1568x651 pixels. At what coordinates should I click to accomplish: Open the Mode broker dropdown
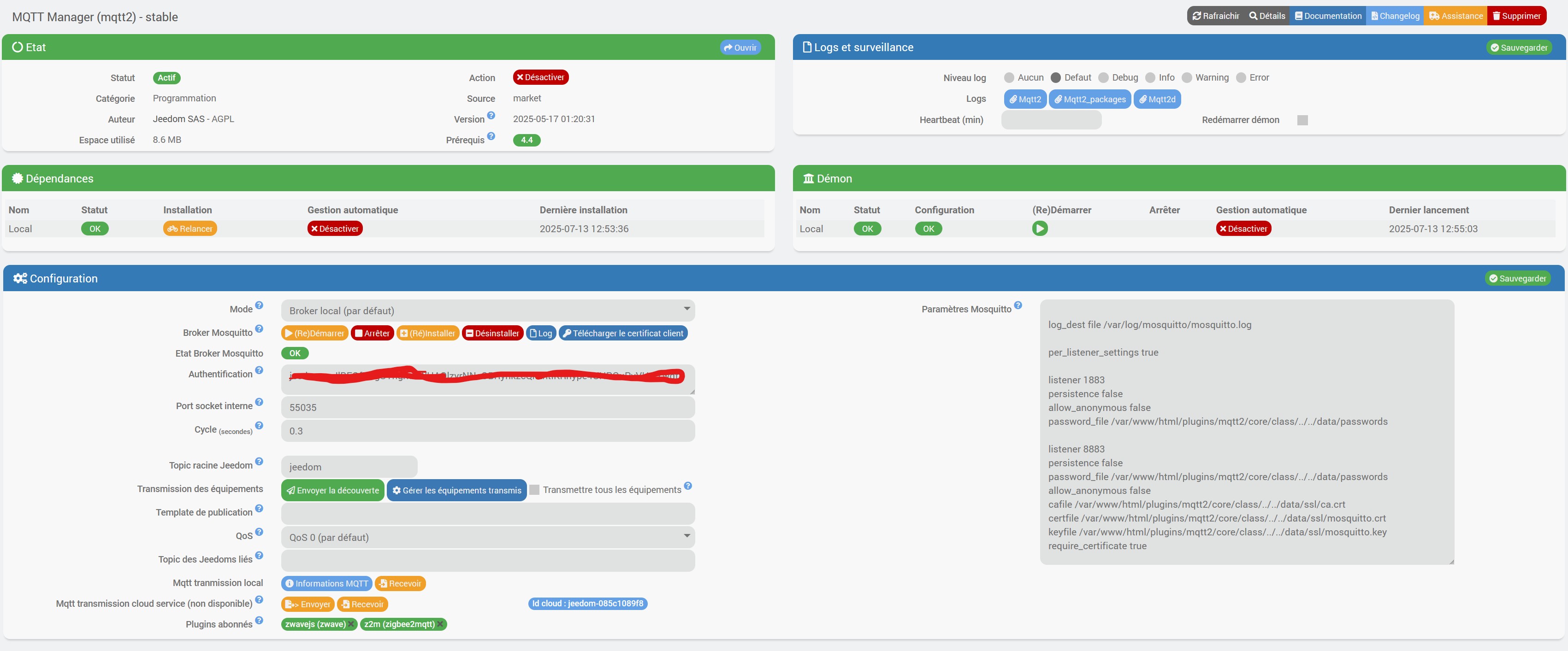[488, 310]
